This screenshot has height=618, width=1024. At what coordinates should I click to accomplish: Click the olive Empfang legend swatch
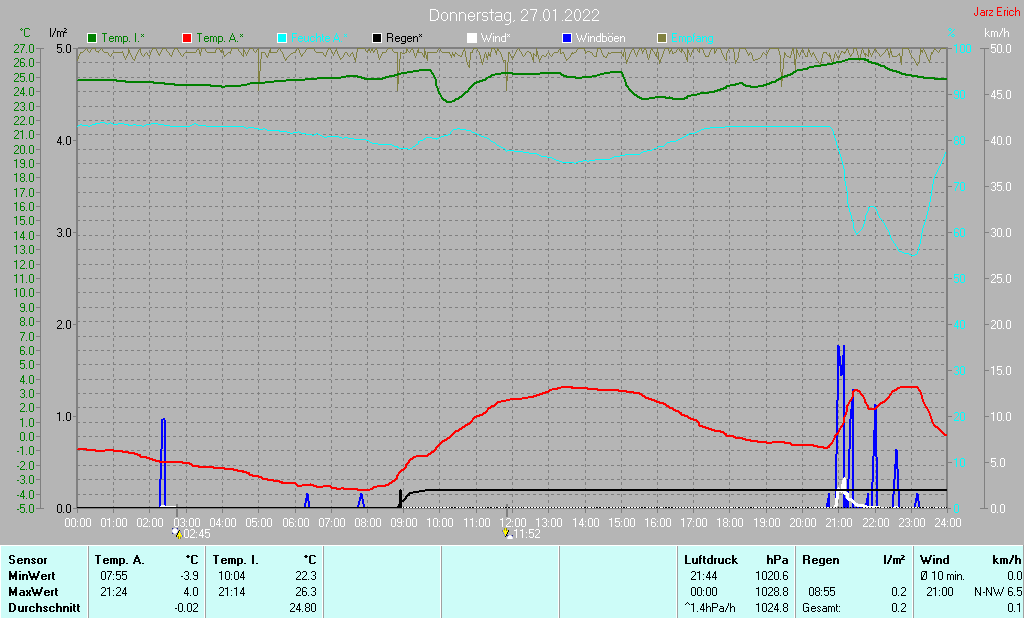point(662,39)
